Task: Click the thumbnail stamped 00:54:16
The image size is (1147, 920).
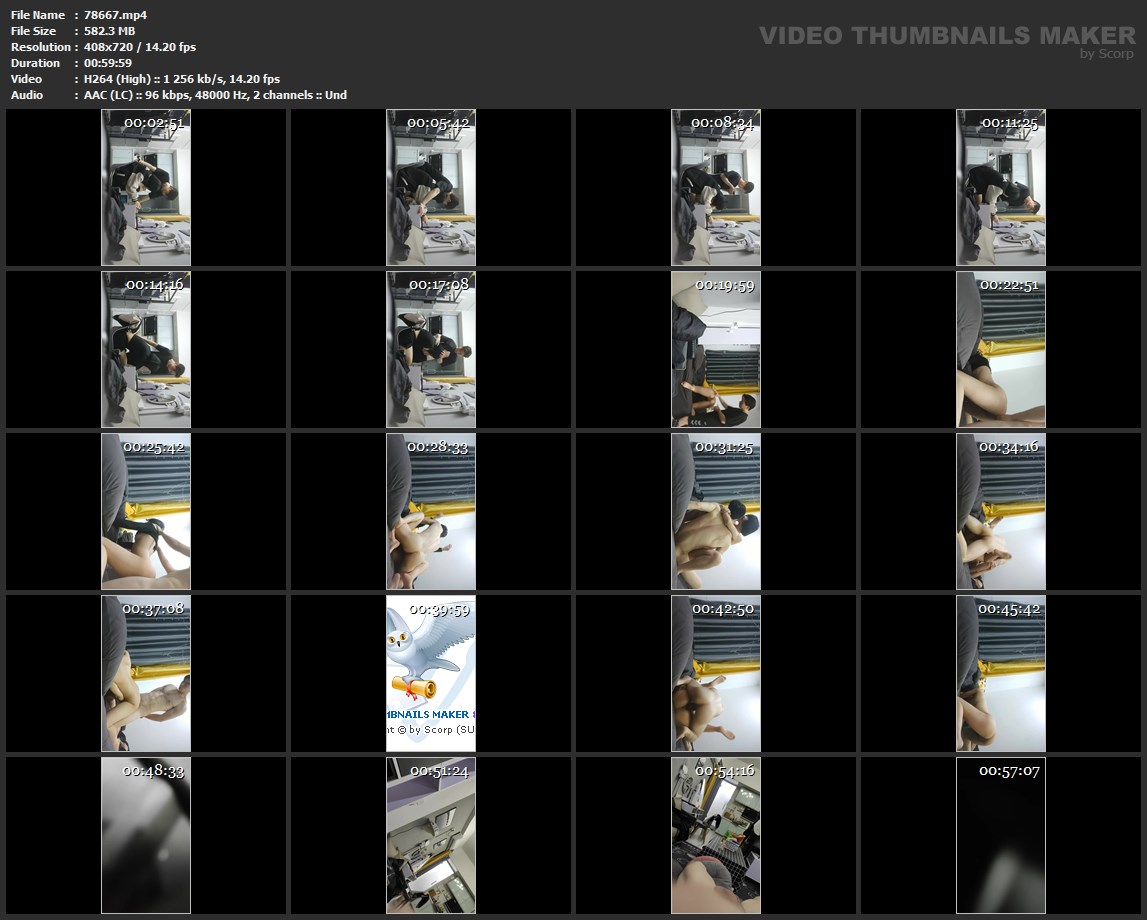Action: pyautogui.click(x=716, y=836)
